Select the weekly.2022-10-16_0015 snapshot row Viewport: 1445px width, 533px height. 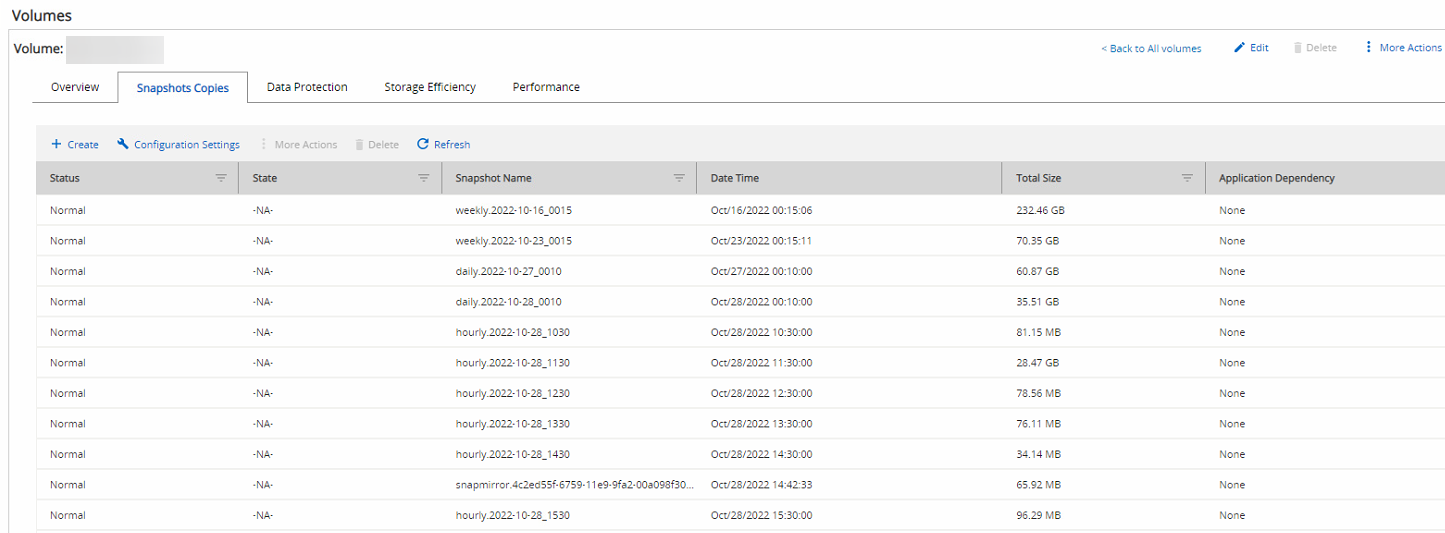coord(513,211)
